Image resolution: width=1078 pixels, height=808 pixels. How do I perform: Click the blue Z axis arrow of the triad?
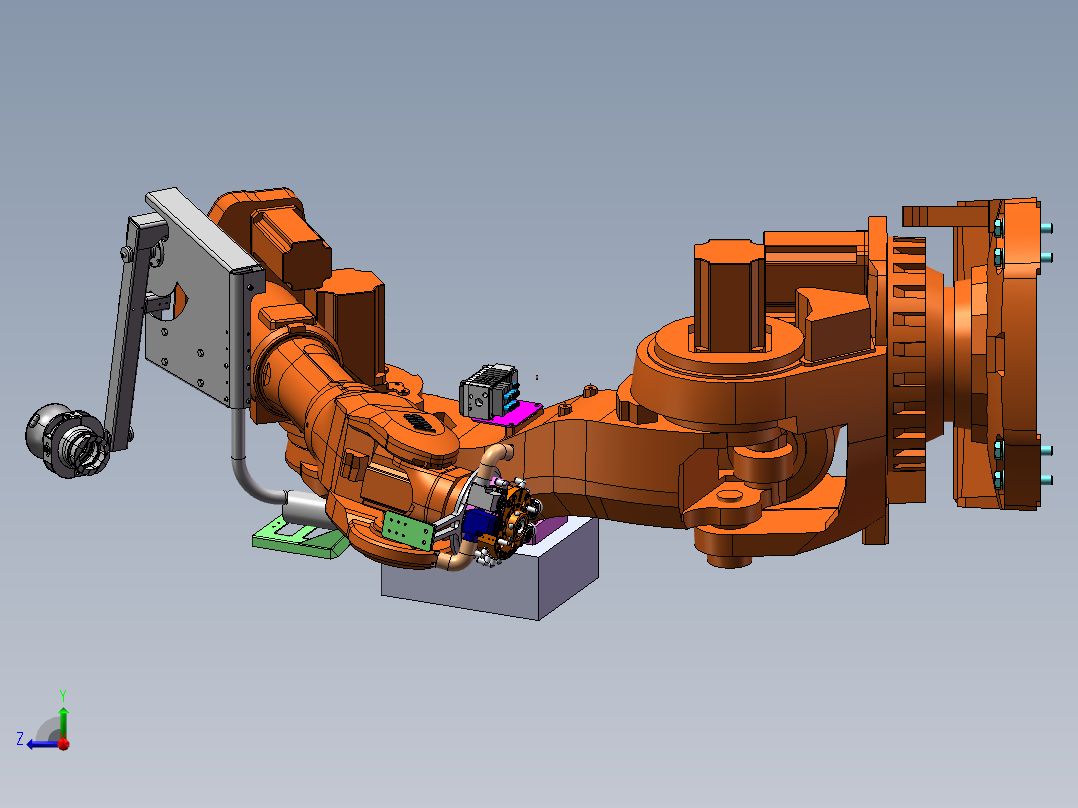43,744
